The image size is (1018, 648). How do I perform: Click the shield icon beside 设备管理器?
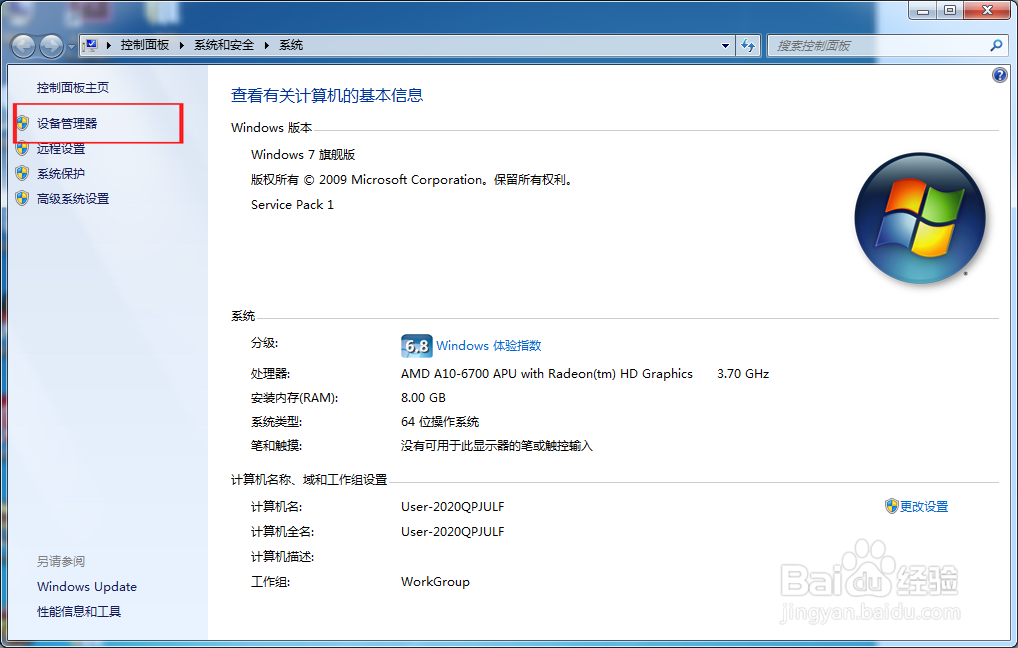coord(23,123)
